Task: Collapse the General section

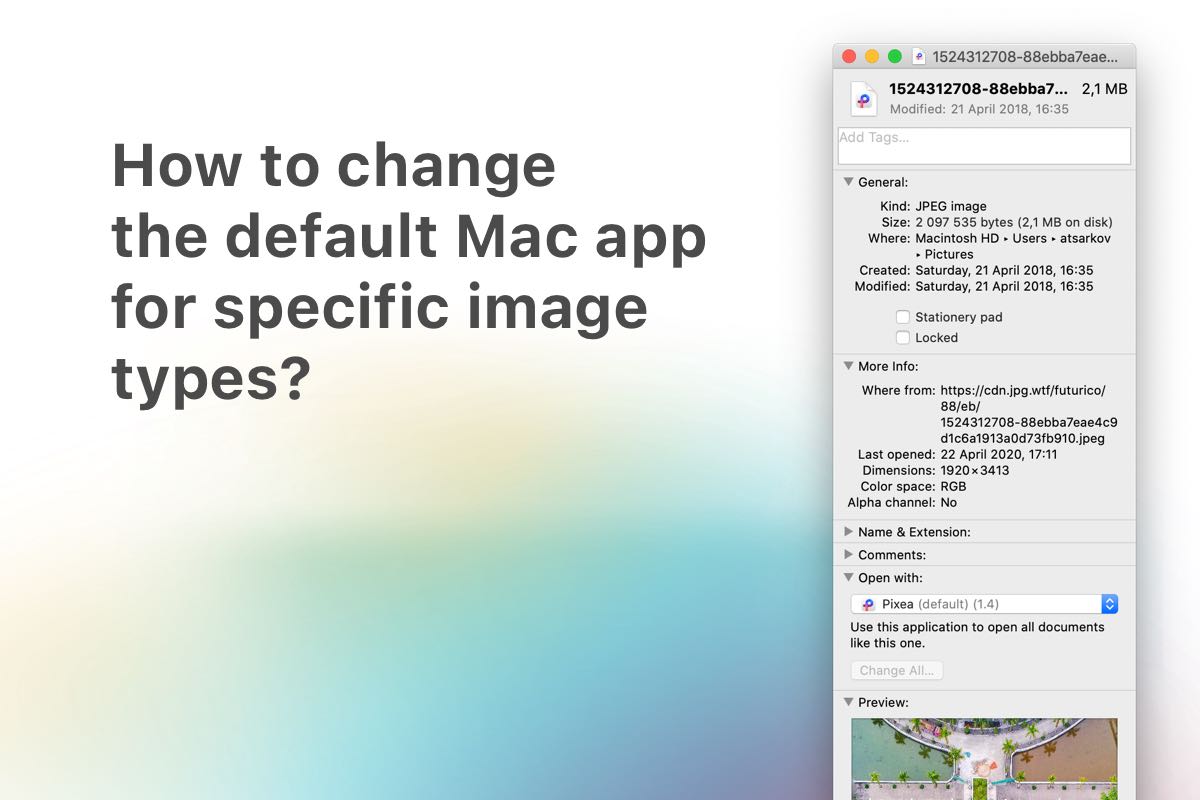Action: pos(849,182)
